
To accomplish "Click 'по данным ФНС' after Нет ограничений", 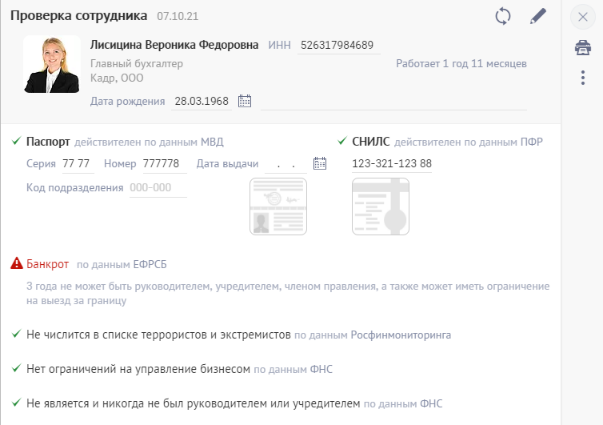I will coord(293,370).
